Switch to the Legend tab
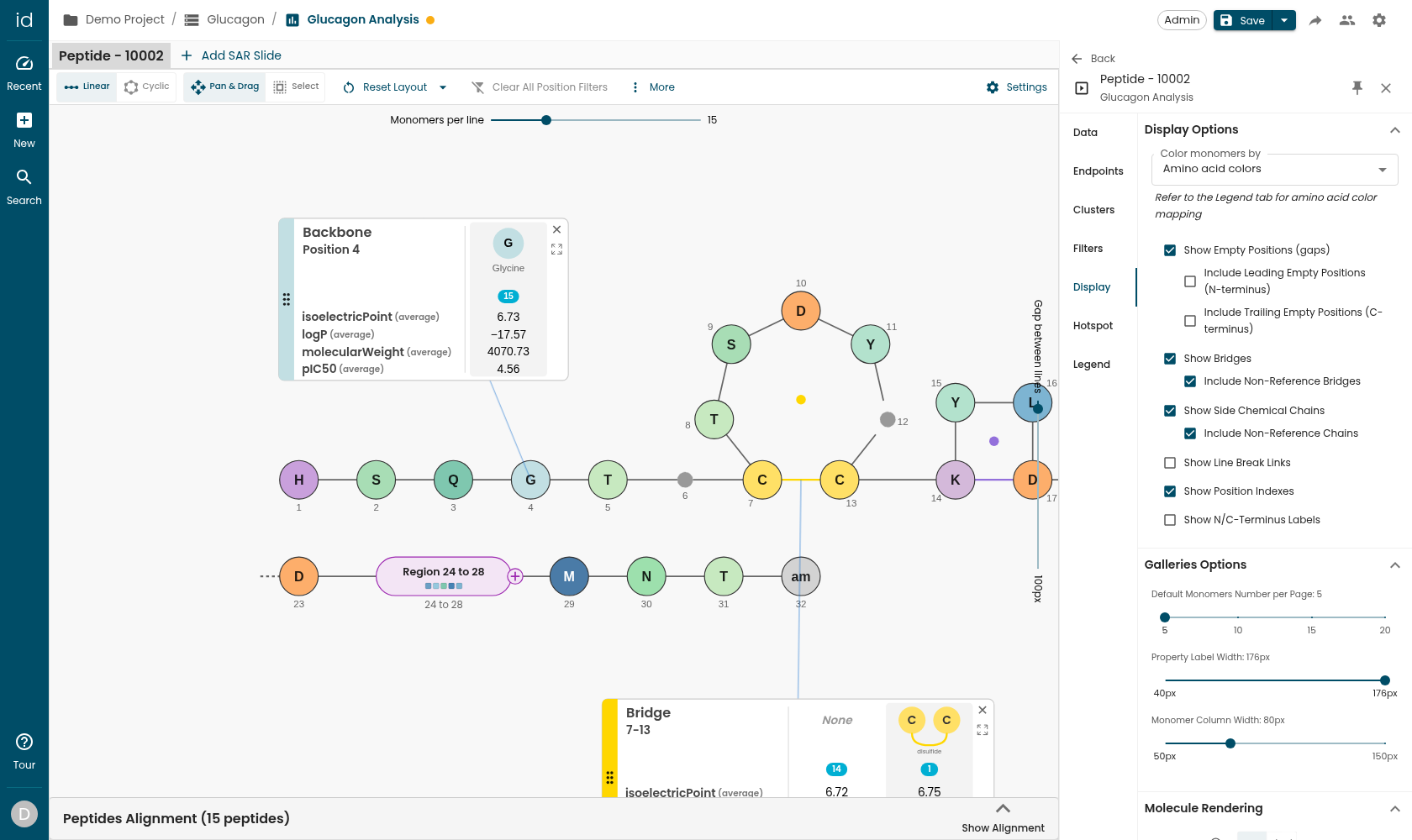 [1091, 365]
